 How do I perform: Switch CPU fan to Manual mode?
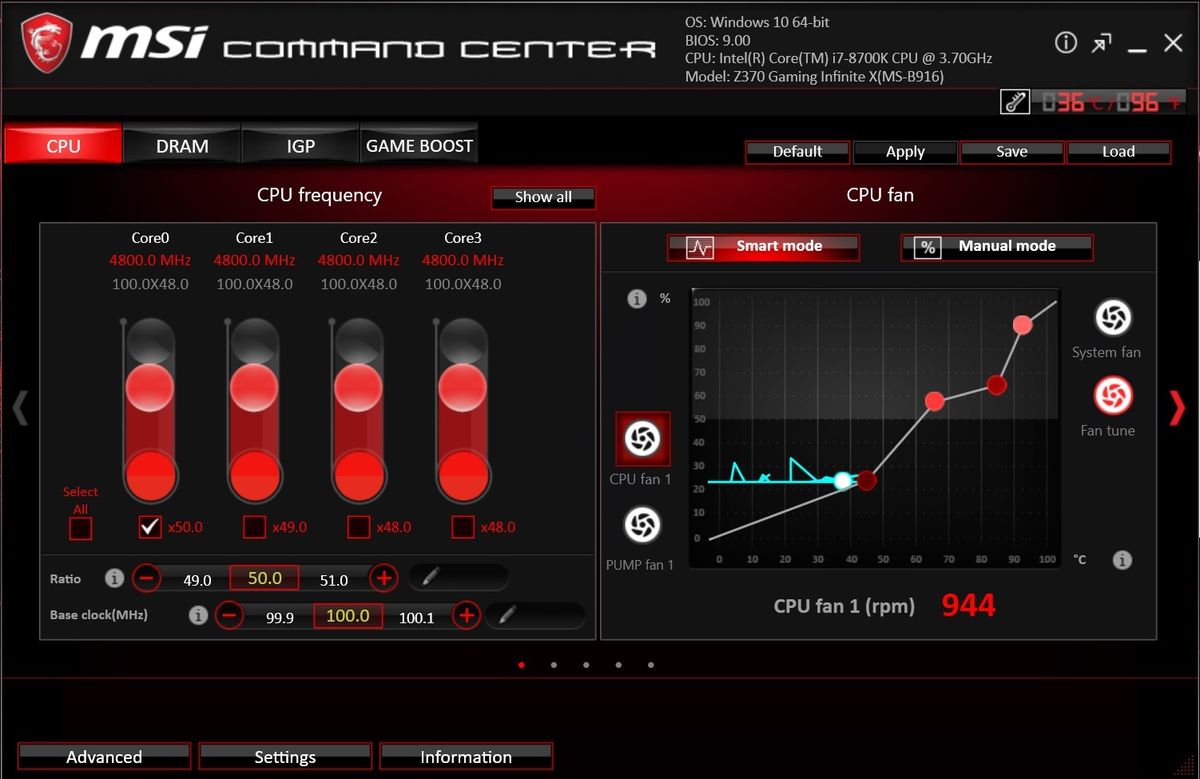(x=997, y=247)
